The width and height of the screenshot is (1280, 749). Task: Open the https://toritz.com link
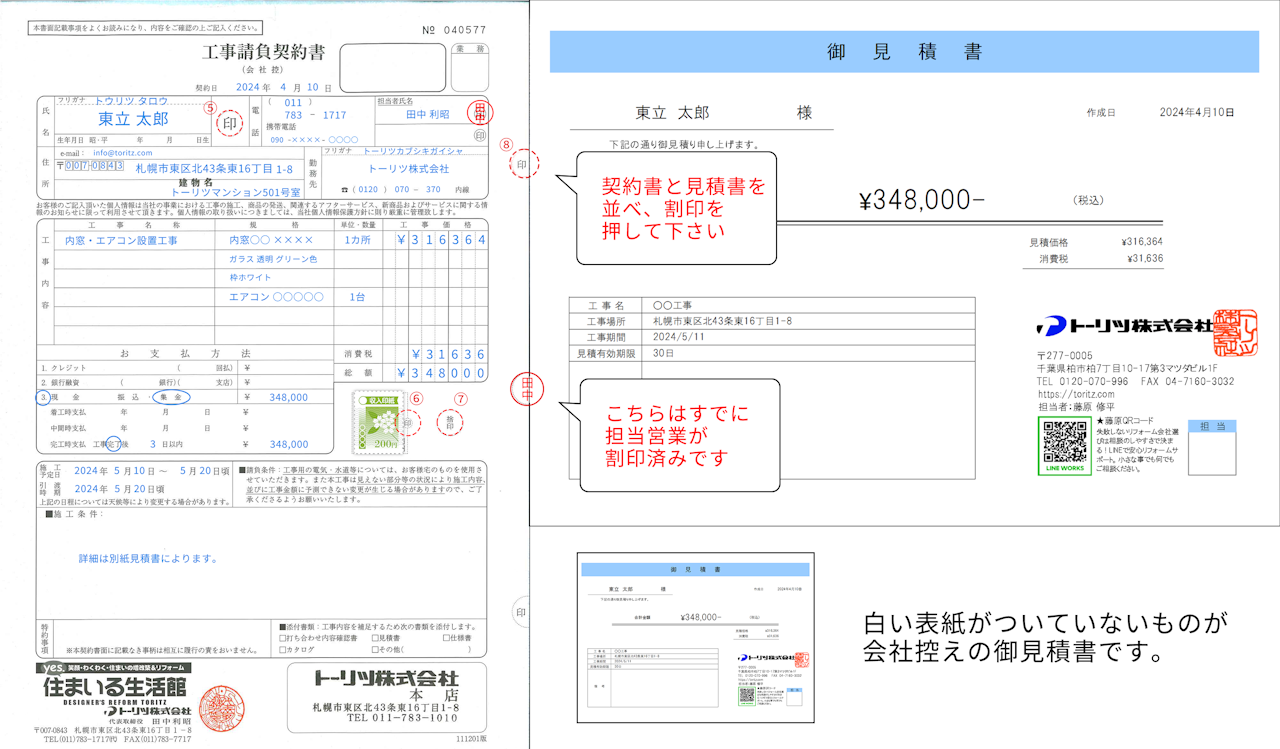(1075, 394)
